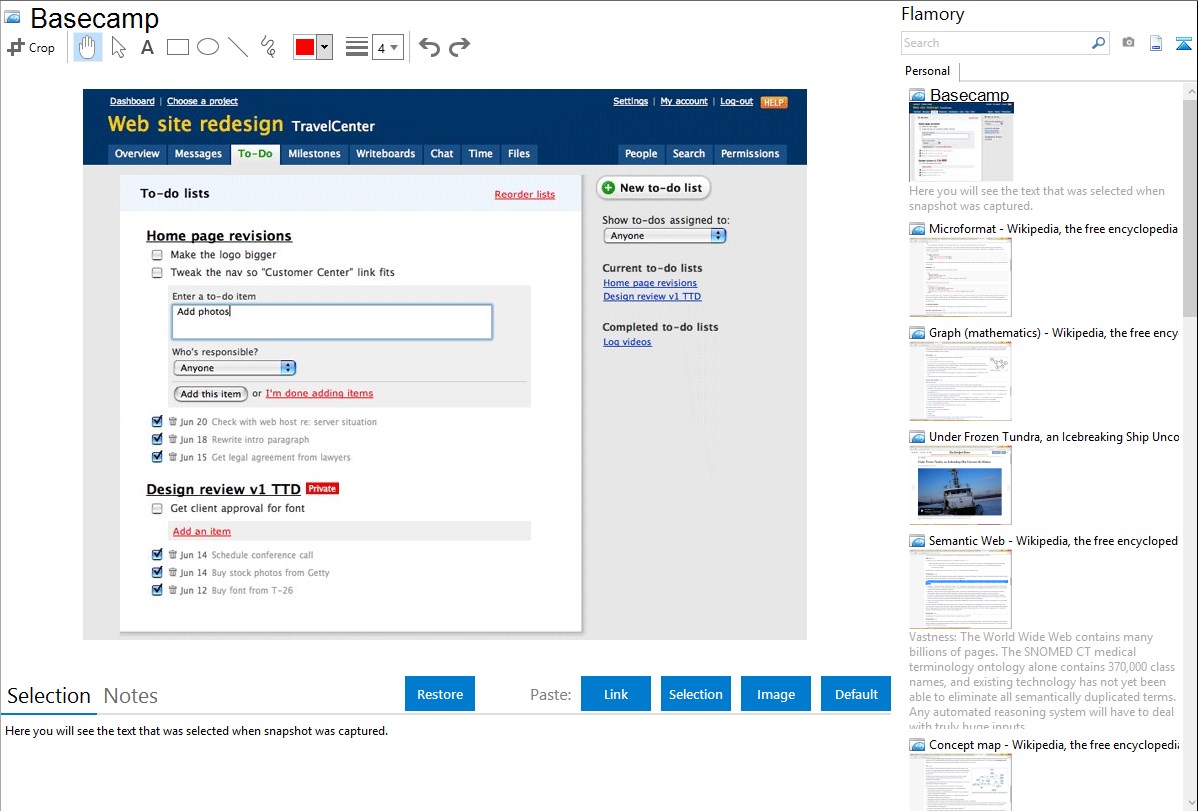The width and height of the screenshot is (1198, 811).
Task: Check the Make the logo bigger box
Action: pyautogui.click(x=157, y=255)
